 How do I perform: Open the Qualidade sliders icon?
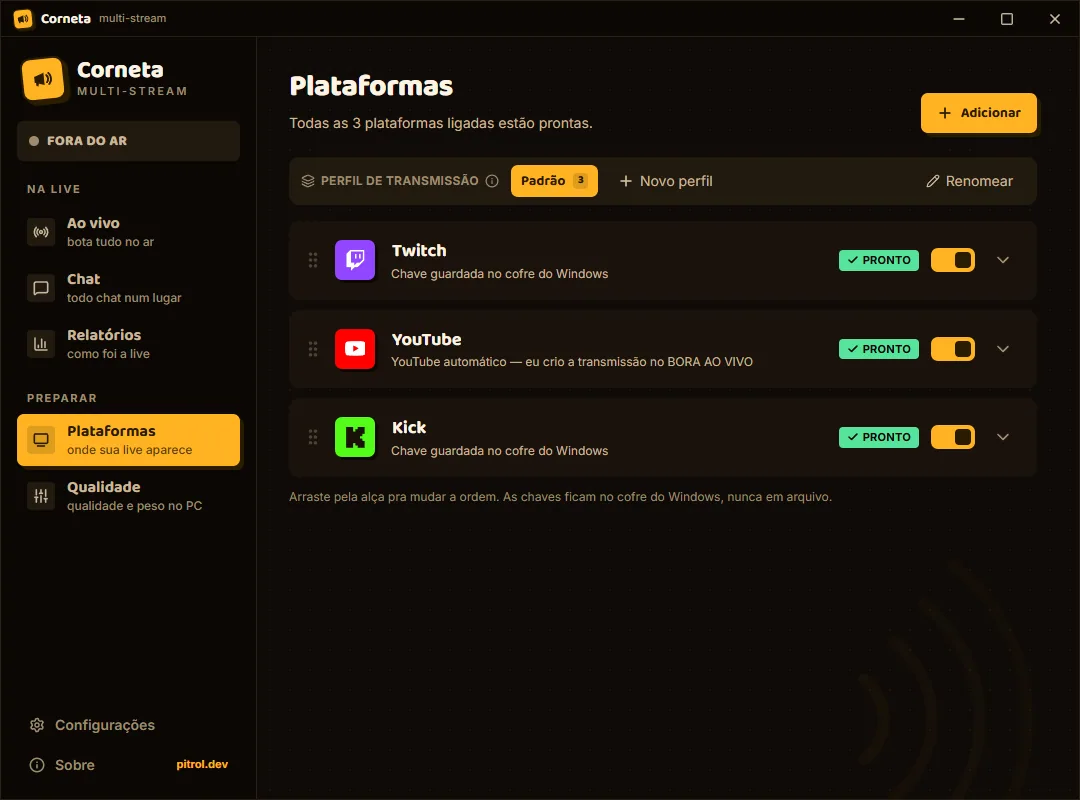click(x=41, y=495)
